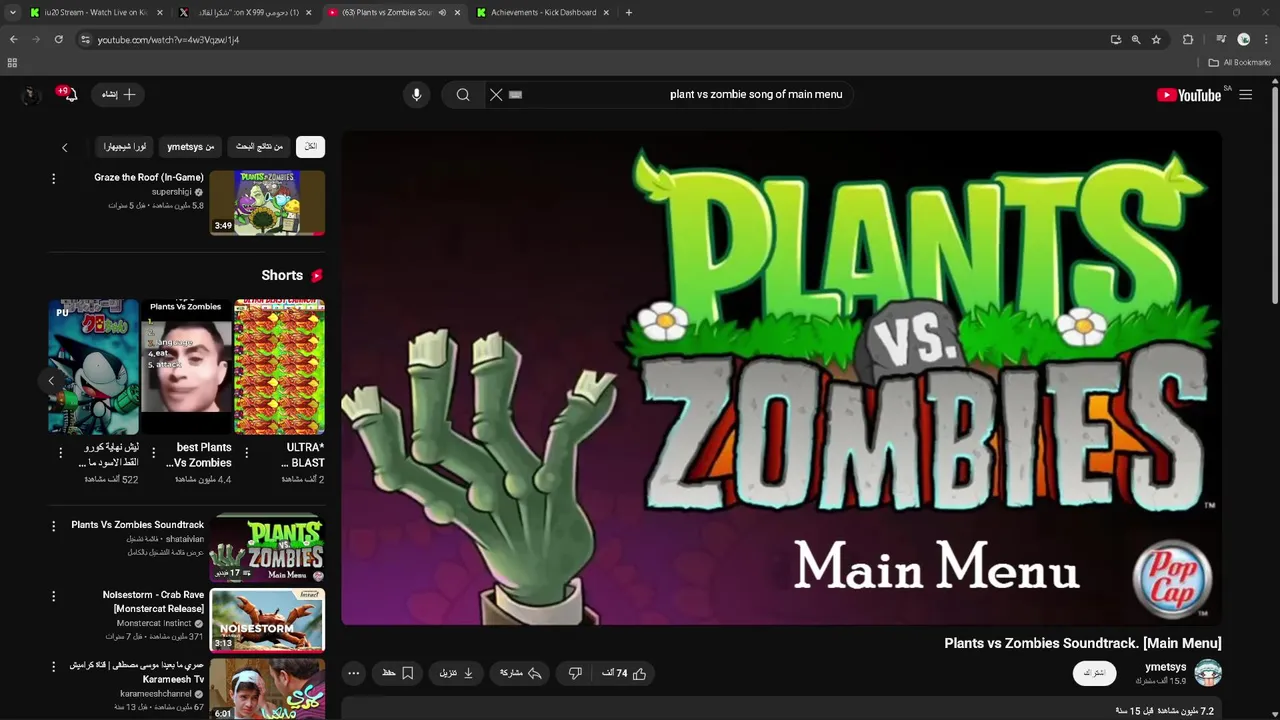1280x720 pixels.
Task: Open the 'best Plants Vs Zombies' short
Action: 186,367
